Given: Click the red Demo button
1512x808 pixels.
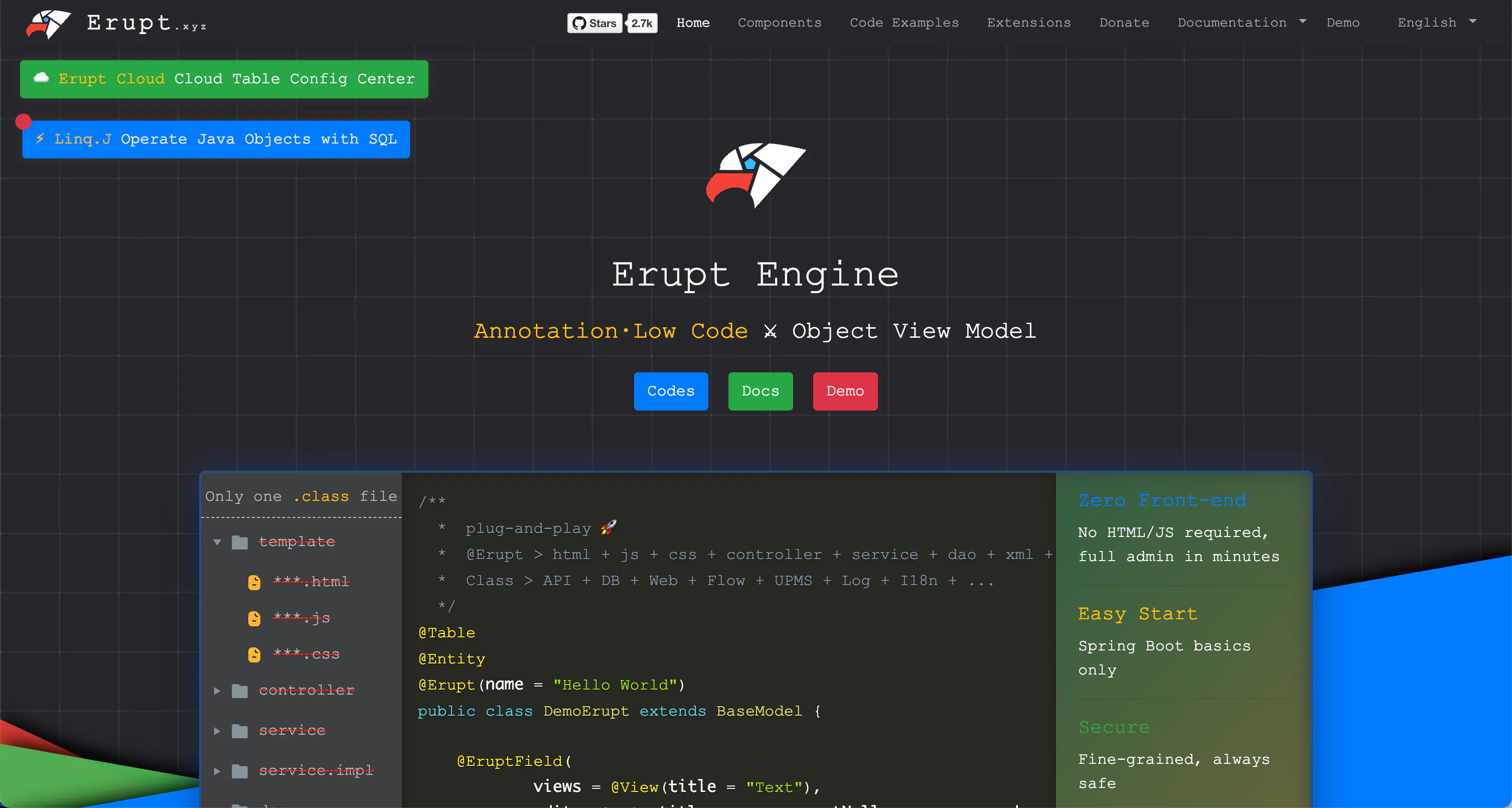Looking at the screenshot, I should click(845, 391).
